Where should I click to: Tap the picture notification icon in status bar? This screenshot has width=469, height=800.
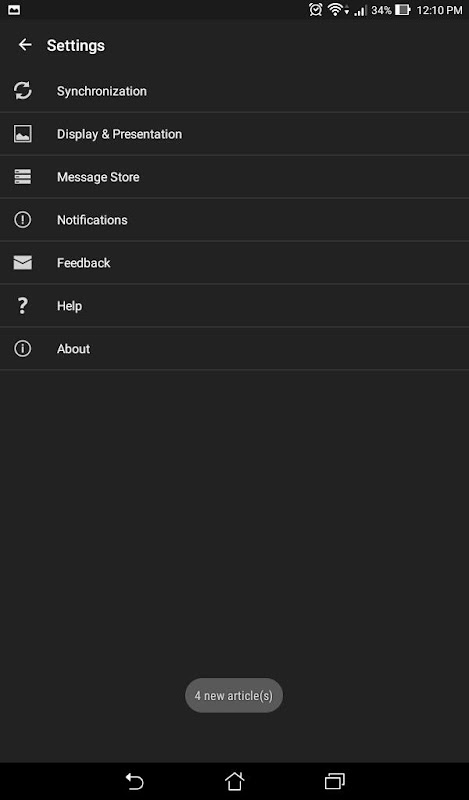pyautogui.click(x=14, y=9)
